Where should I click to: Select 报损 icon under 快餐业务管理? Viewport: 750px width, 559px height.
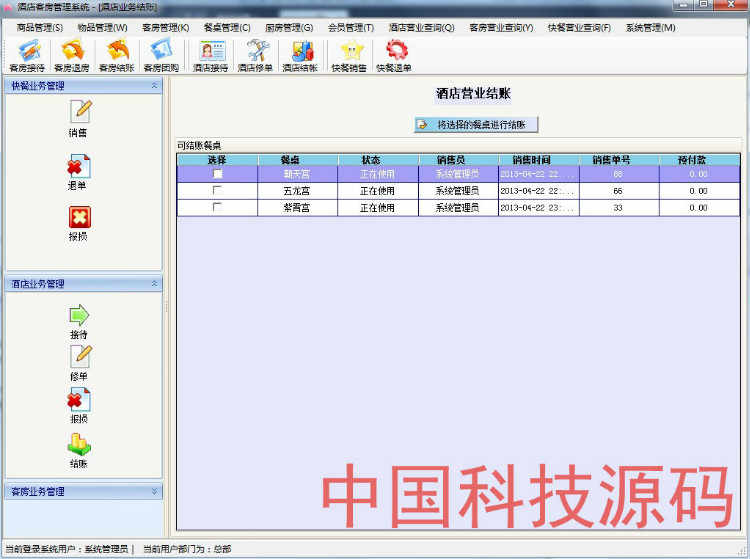coord(78,223)
